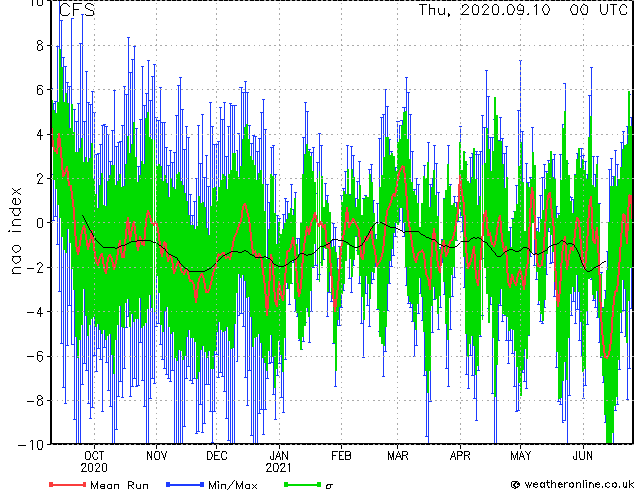
Task: Click the blue Min/Max legend line
Action: click(185, 484)
